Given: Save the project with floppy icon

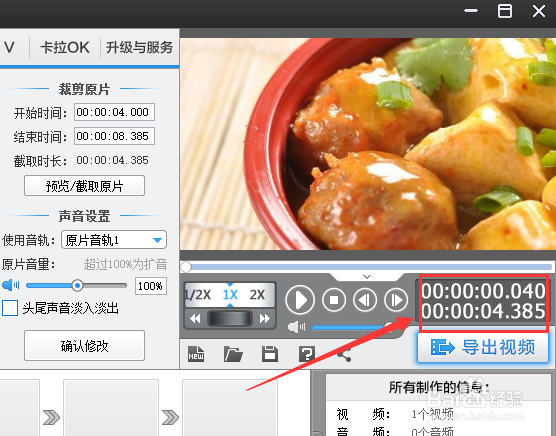Looking at the screenshot, I should (270, 354).
